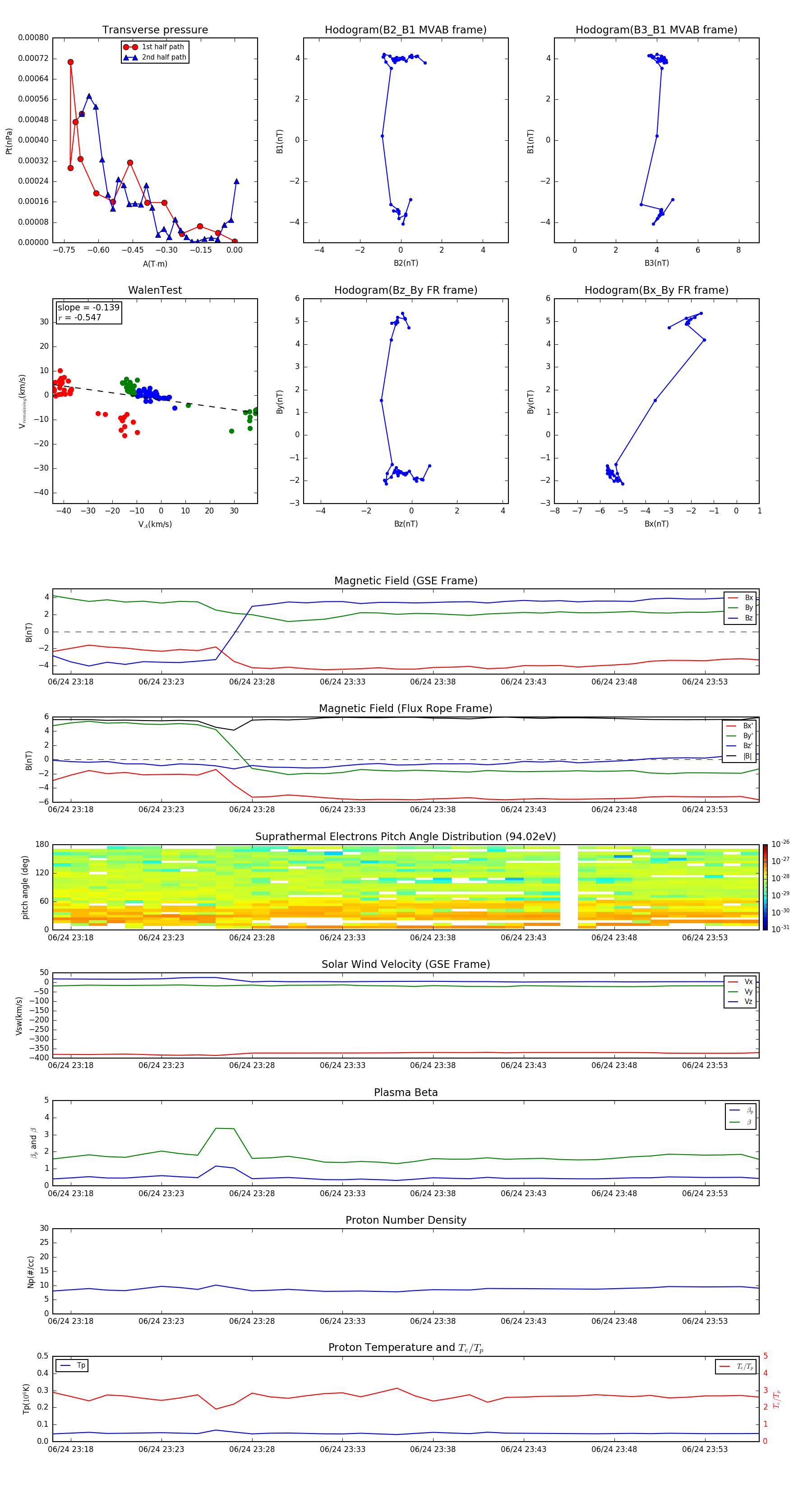Viewport: 812px width, 1489px height.
Task: Select the β legend entry in Plasma Beta
Action: pos(741,1122)
